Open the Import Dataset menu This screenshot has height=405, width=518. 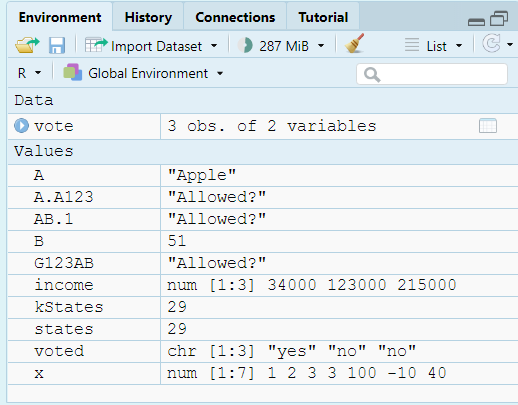(x=151, y=46)
